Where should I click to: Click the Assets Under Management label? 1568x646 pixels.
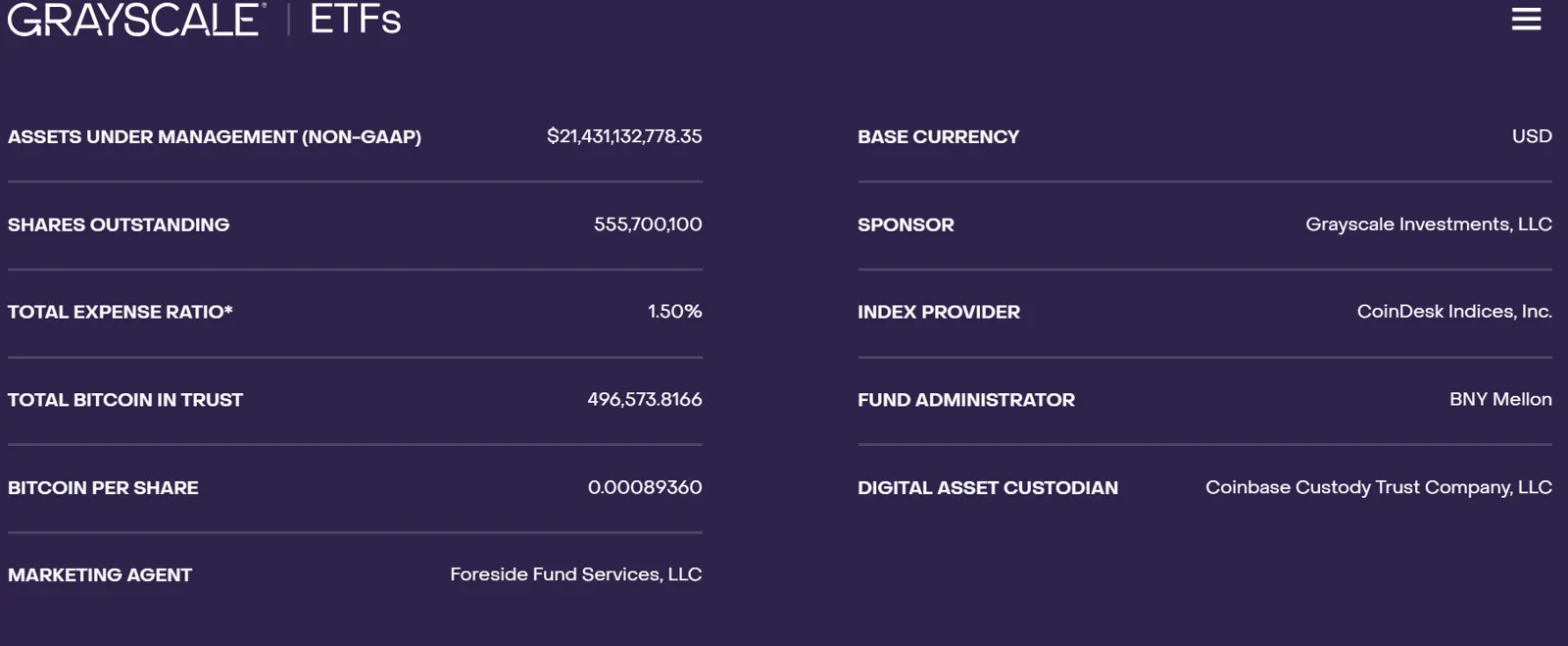click(x=214, y=136)
